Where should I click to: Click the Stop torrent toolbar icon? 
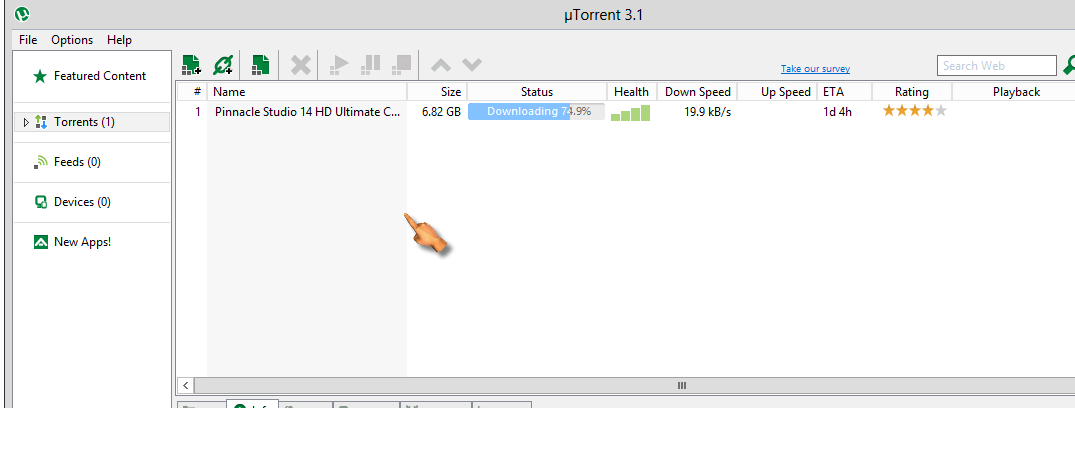pos(401,65)
